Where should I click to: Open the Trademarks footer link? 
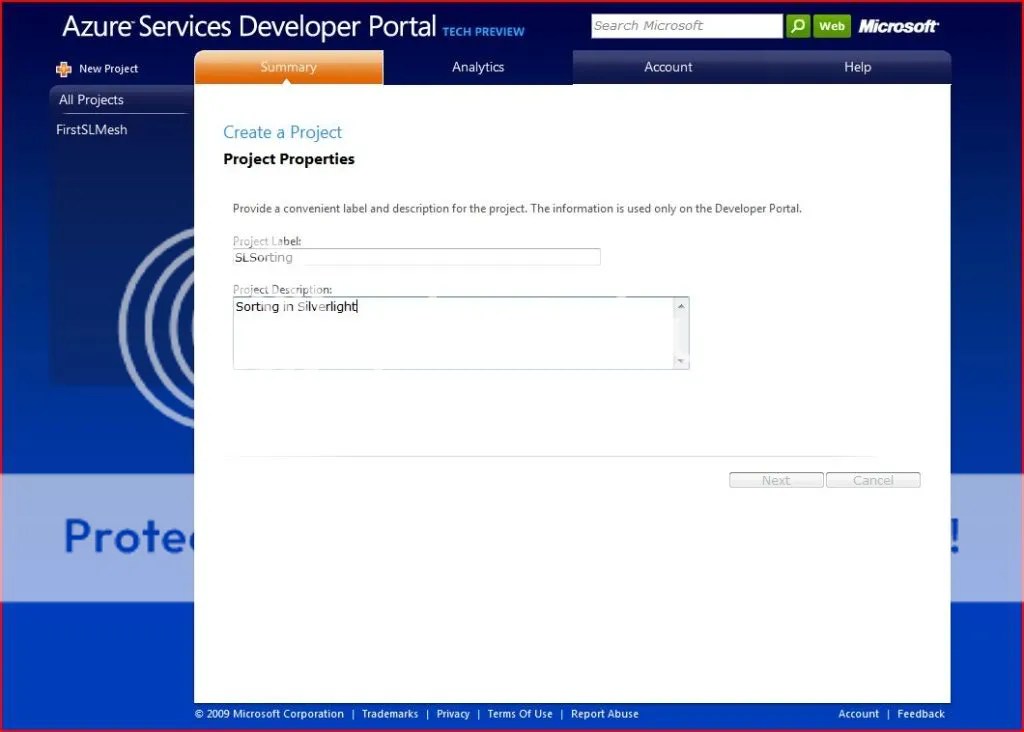click(390, 714)
